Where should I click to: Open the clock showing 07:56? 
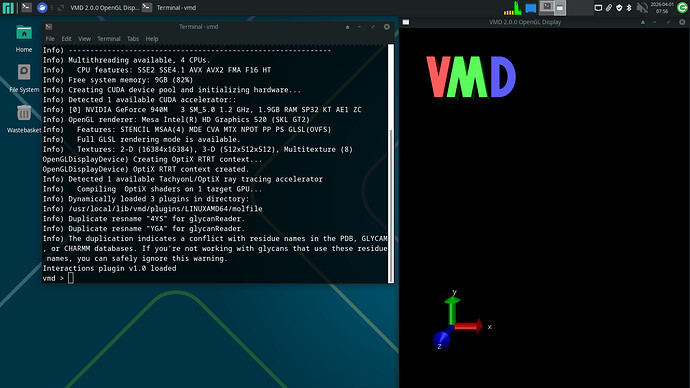tap(662, 7)
